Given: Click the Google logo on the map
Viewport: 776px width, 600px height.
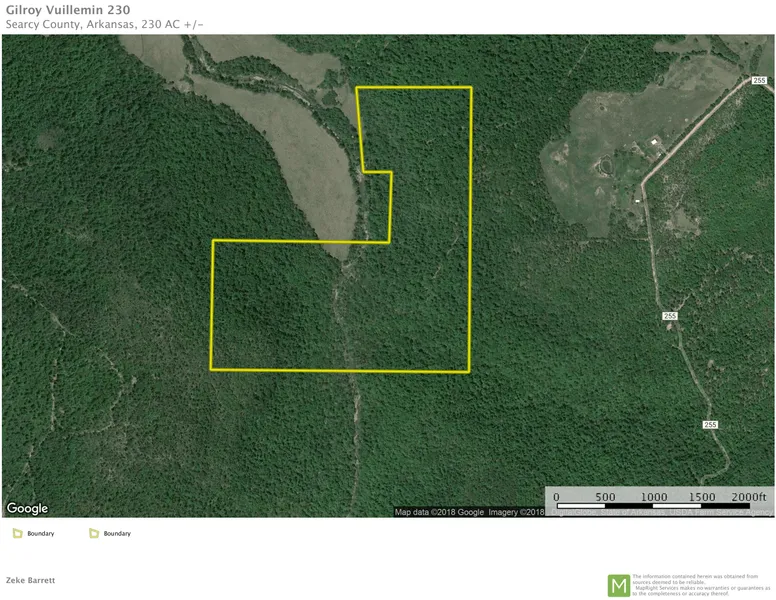Looking at the screenshot, I should (27, 509).
